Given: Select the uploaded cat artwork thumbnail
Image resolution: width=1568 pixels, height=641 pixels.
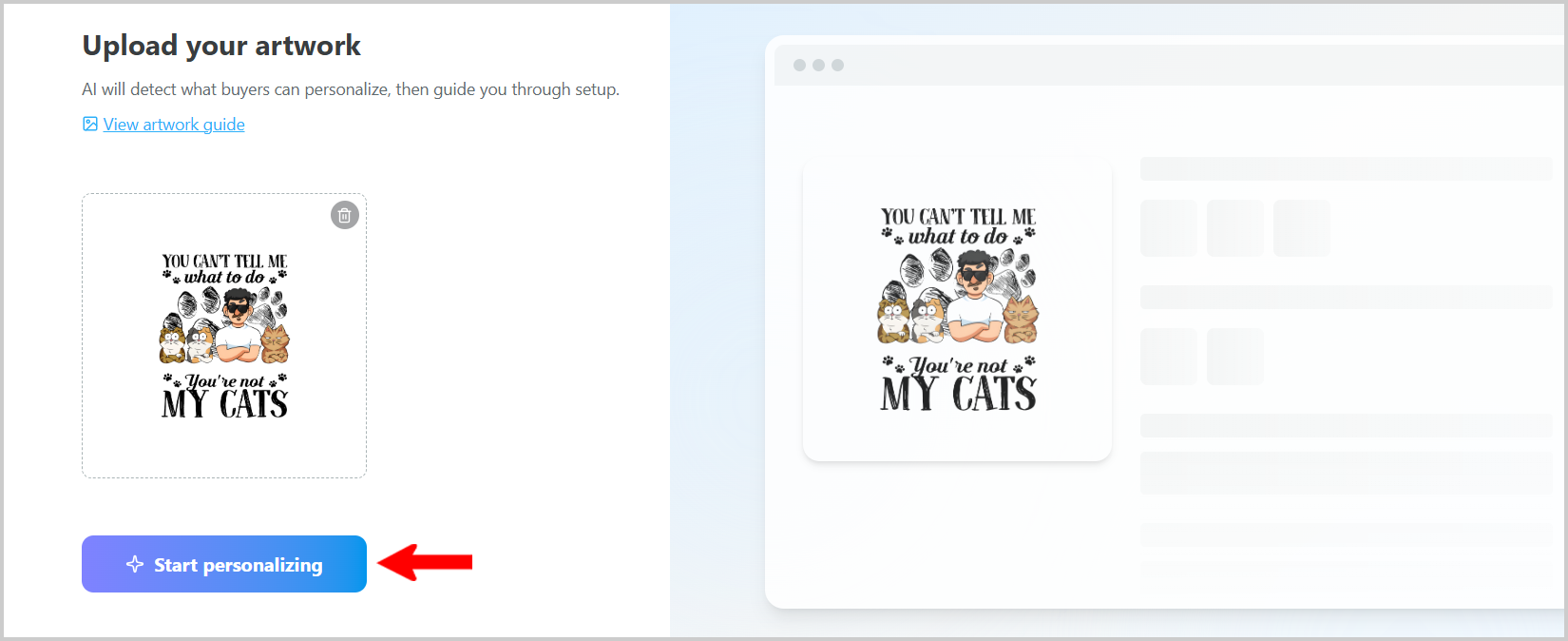Looking at the screenshot, I should 224,336.
